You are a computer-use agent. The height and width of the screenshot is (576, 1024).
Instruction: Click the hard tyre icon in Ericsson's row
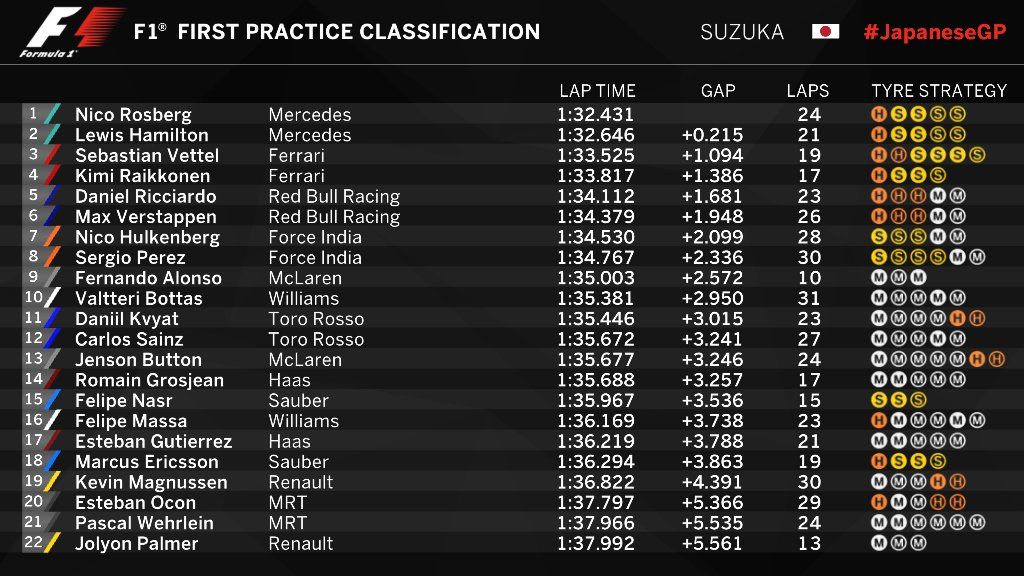(879, 462)
